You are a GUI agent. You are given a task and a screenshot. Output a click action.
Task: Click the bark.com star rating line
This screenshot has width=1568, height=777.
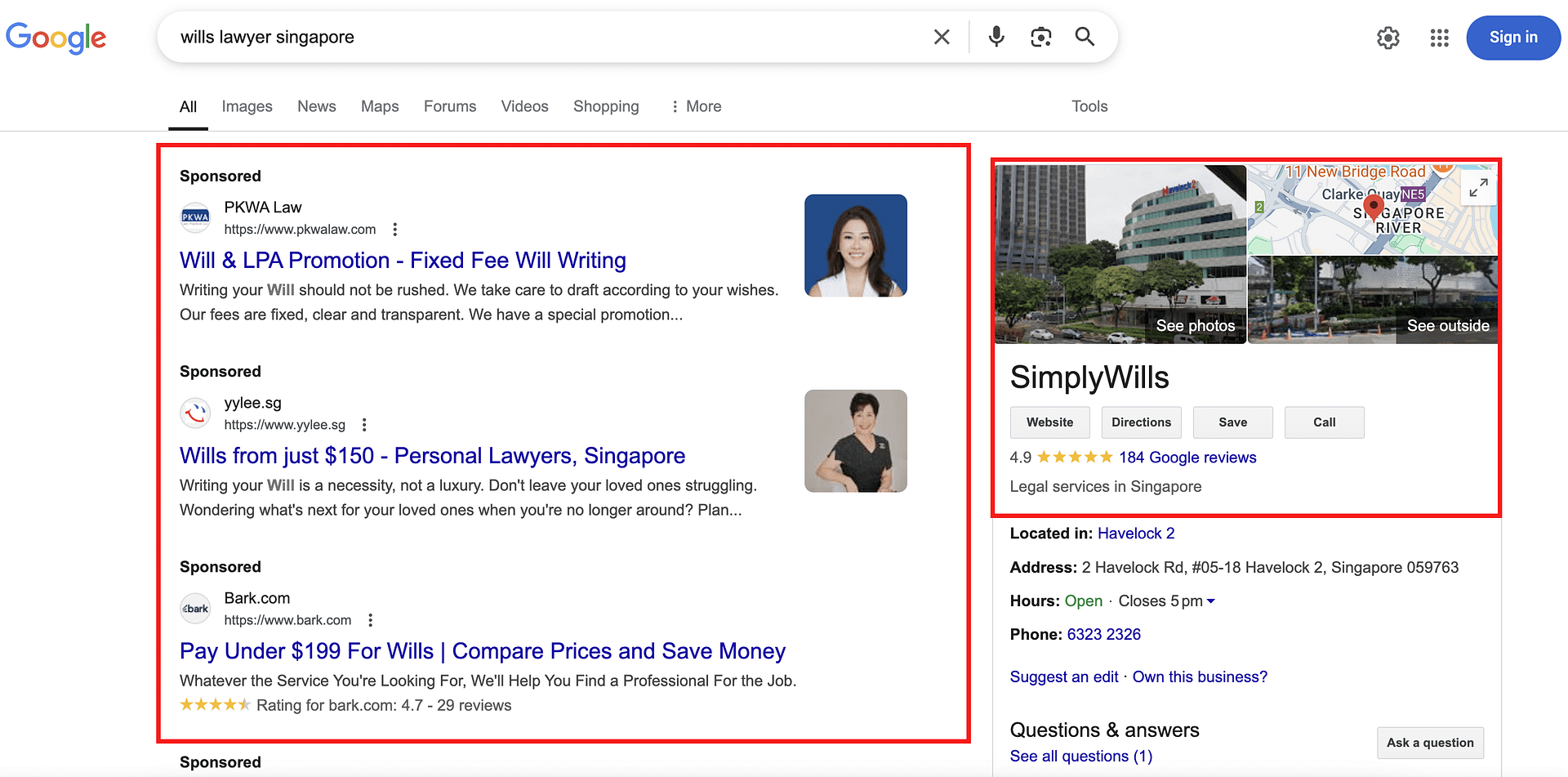[x=345, y=705]
